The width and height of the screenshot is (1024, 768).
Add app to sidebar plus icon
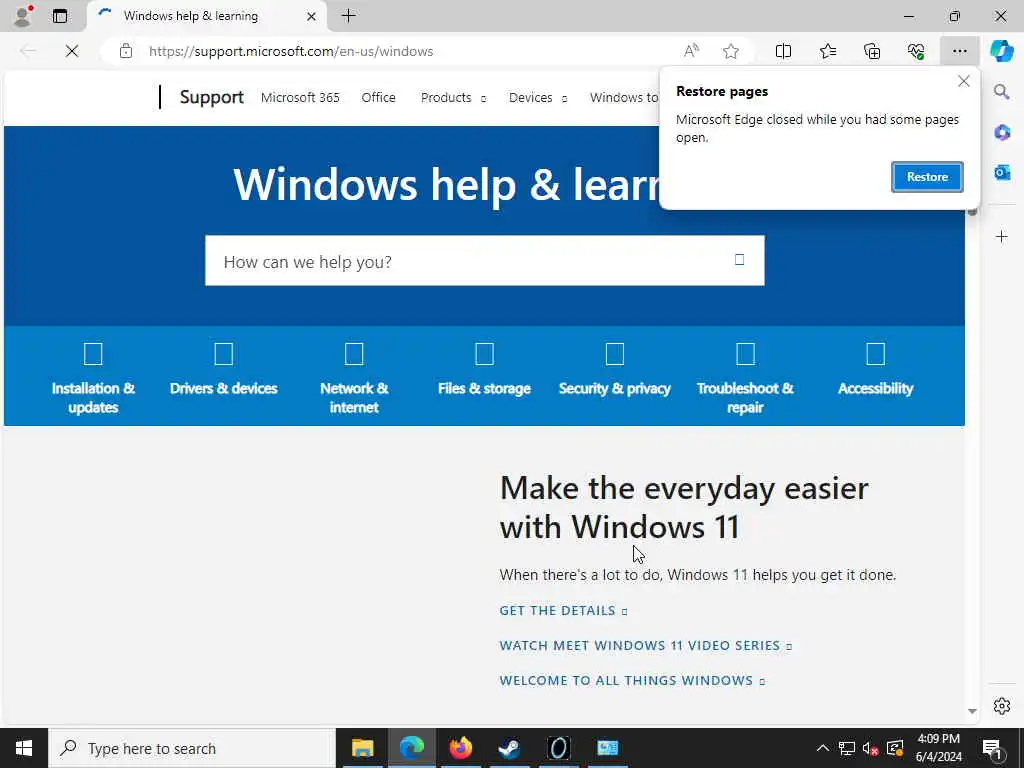(1002, 236)
